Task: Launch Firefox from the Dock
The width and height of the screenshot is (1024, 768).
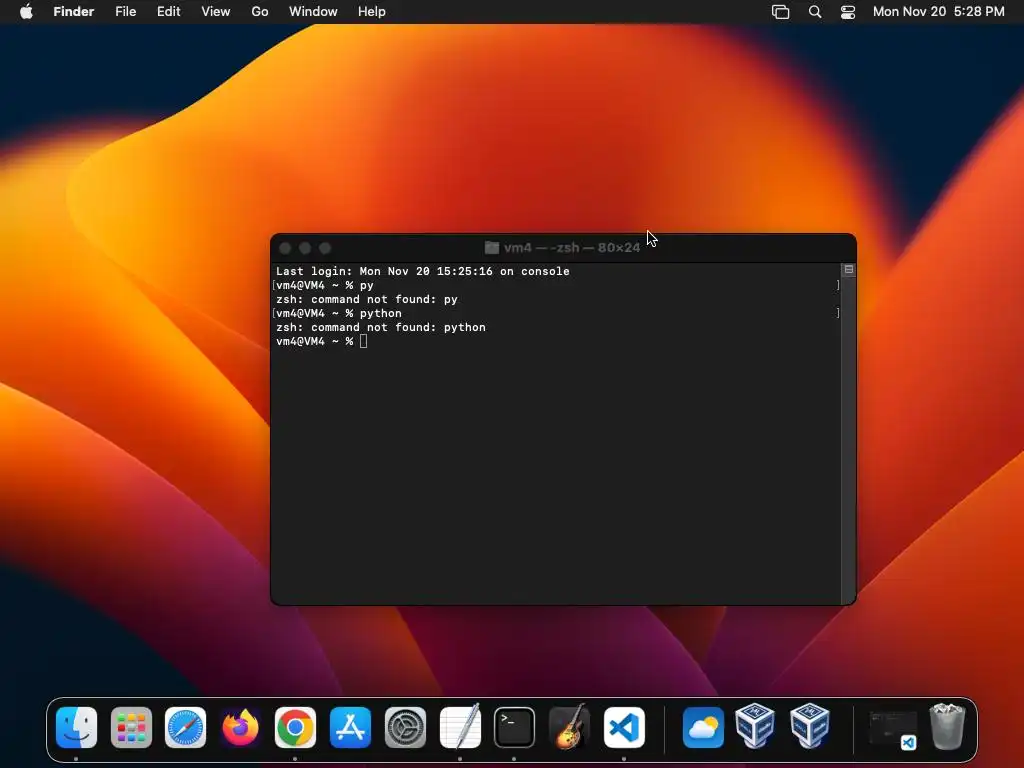Action: click(x=240, y=728)
